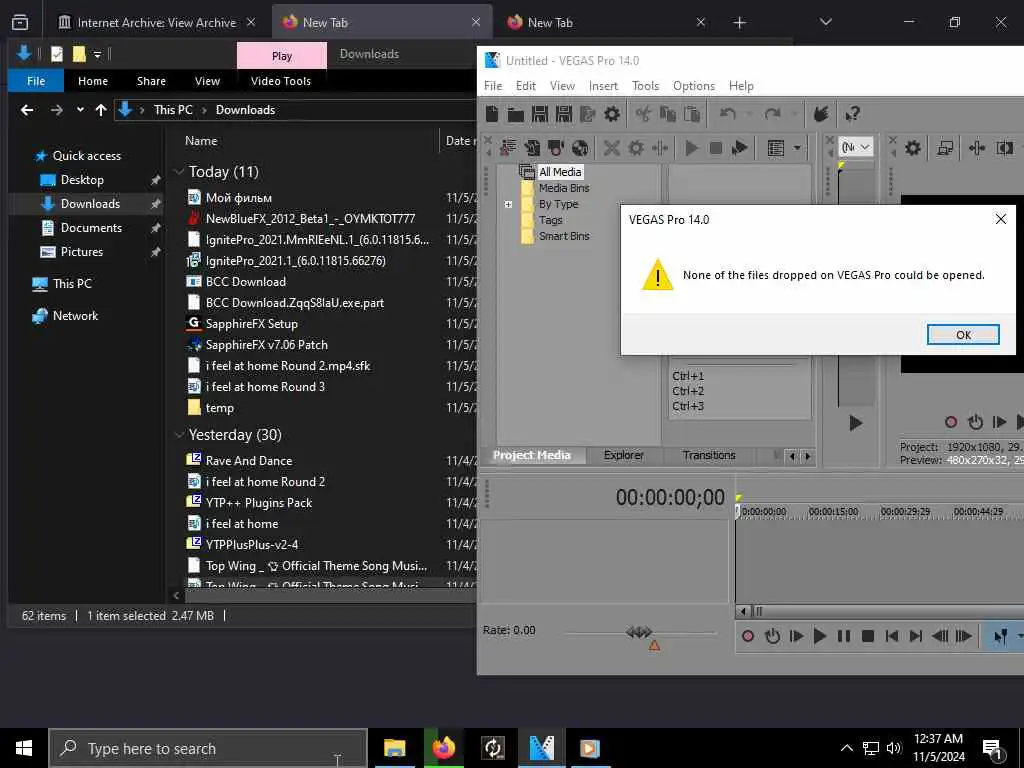Click Split Screen View icon in preview
The height and width of the screenshot is (768, 1024).
(1004, 148)
